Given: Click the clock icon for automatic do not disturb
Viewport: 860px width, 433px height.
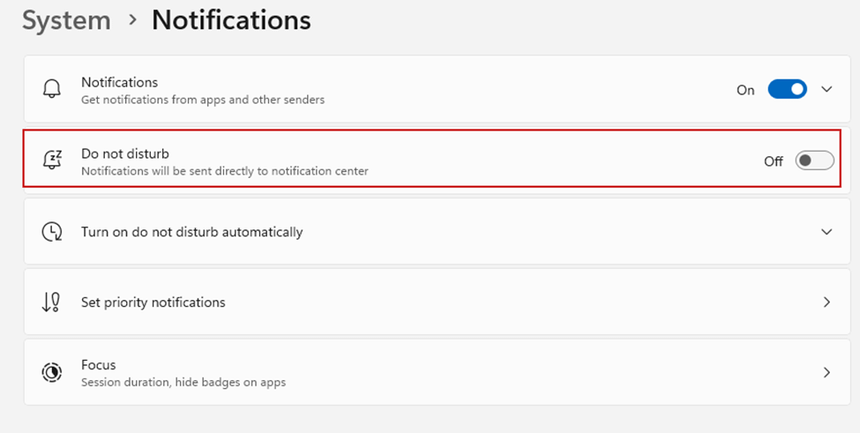Looking at the screenshot, I should [x=52, y=232].
